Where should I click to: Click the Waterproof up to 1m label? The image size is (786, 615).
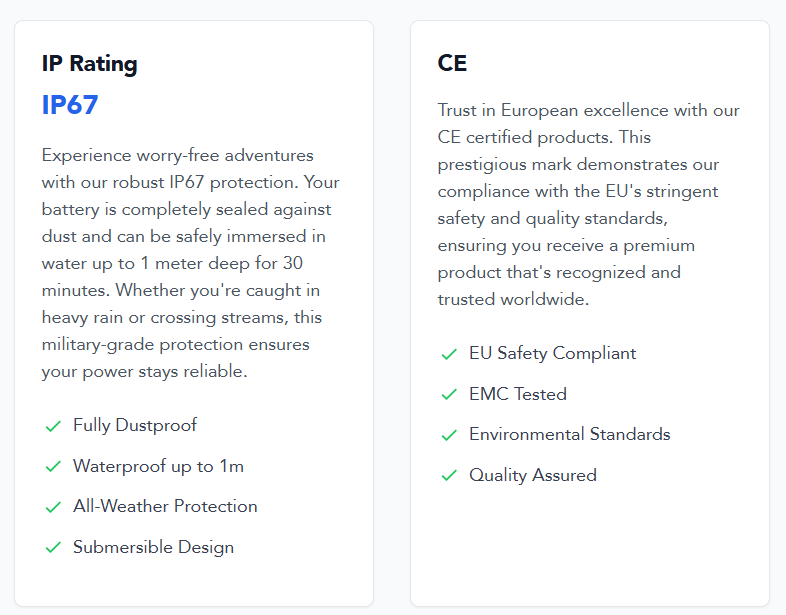[158, 466]
